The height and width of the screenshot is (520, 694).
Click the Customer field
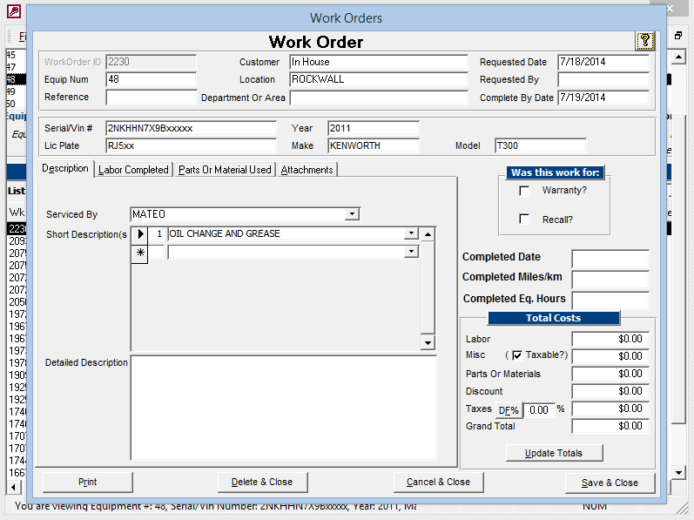[379, 62]
